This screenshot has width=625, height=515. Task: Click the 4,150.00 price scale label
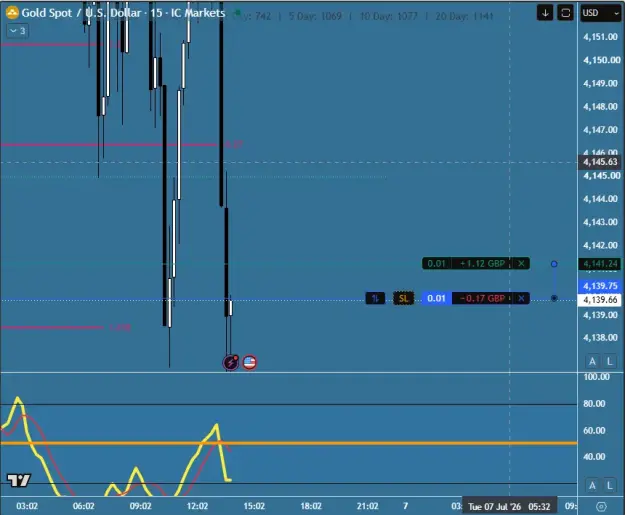601,60
